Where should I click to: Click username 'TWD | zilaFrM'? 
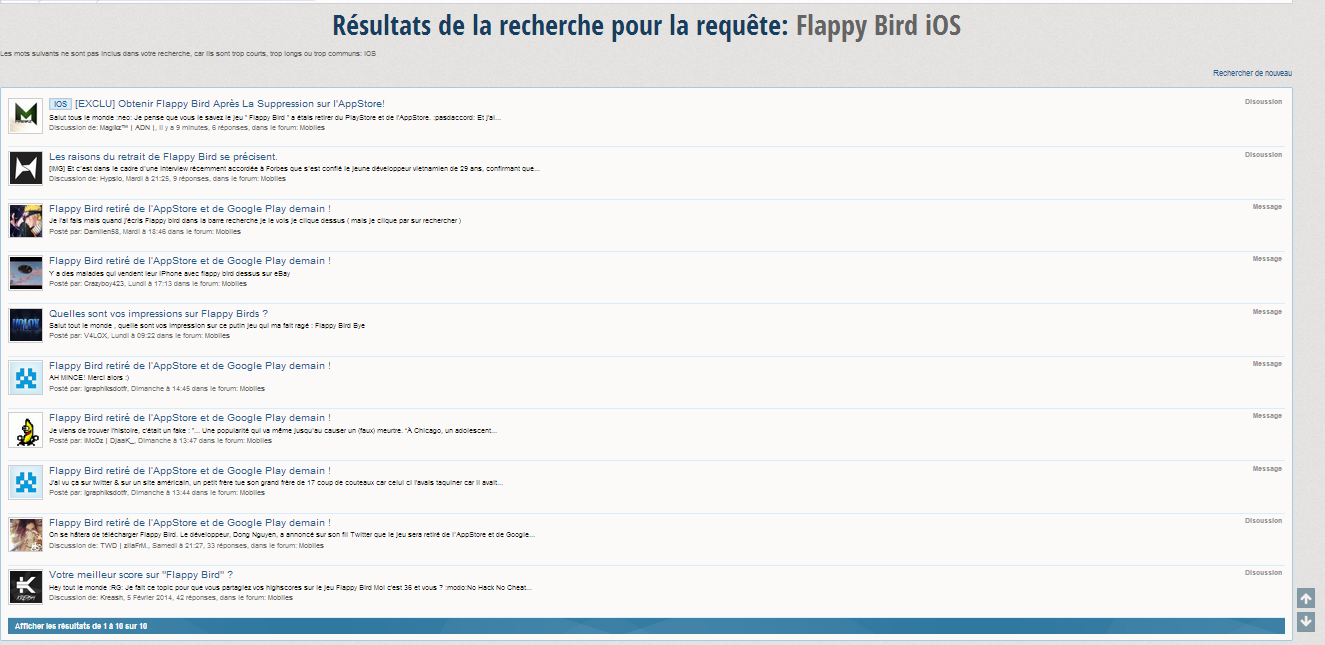[x=125, y=545]
